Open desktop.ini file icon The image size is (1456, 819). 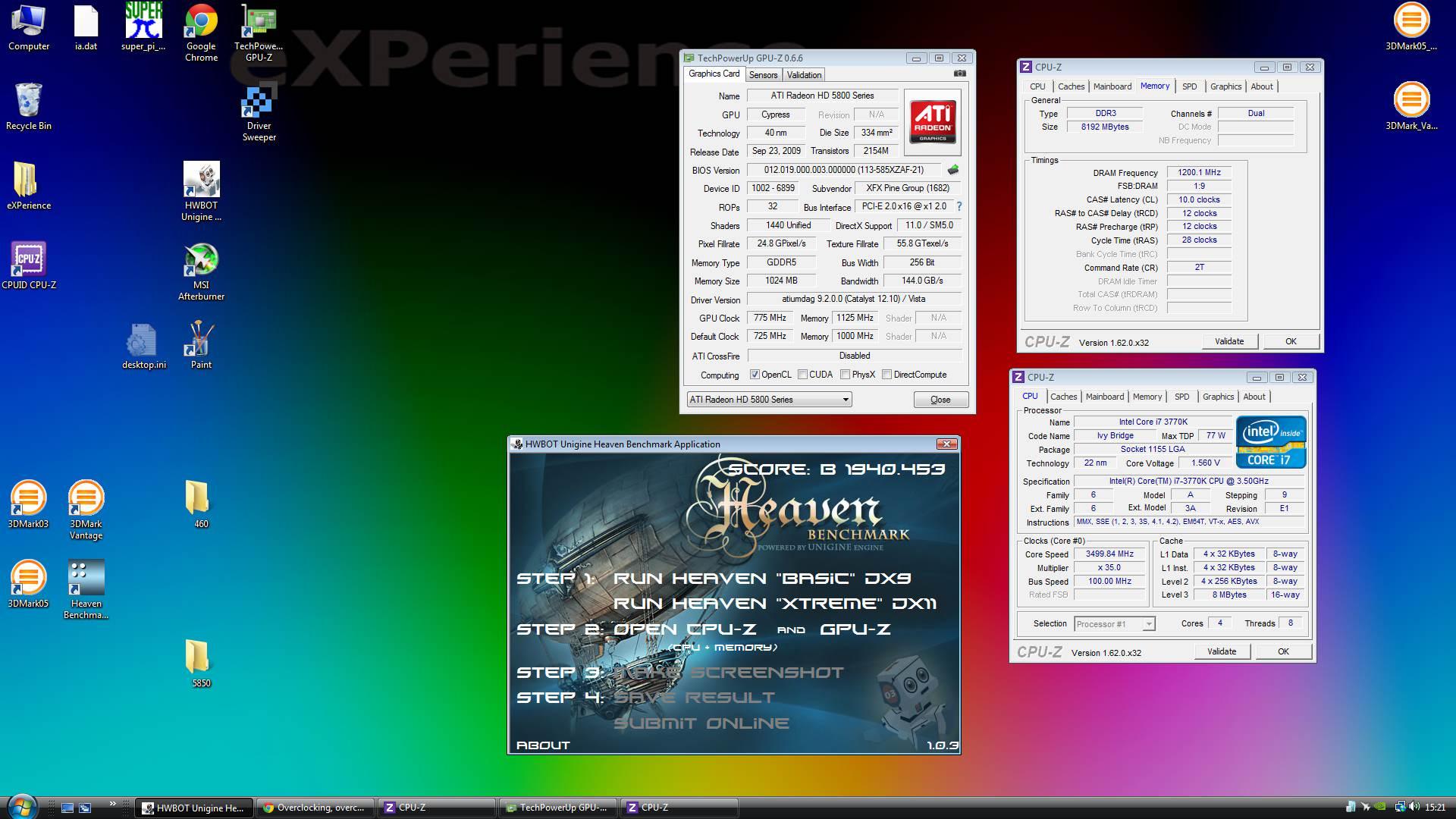[x=143, y=345]
